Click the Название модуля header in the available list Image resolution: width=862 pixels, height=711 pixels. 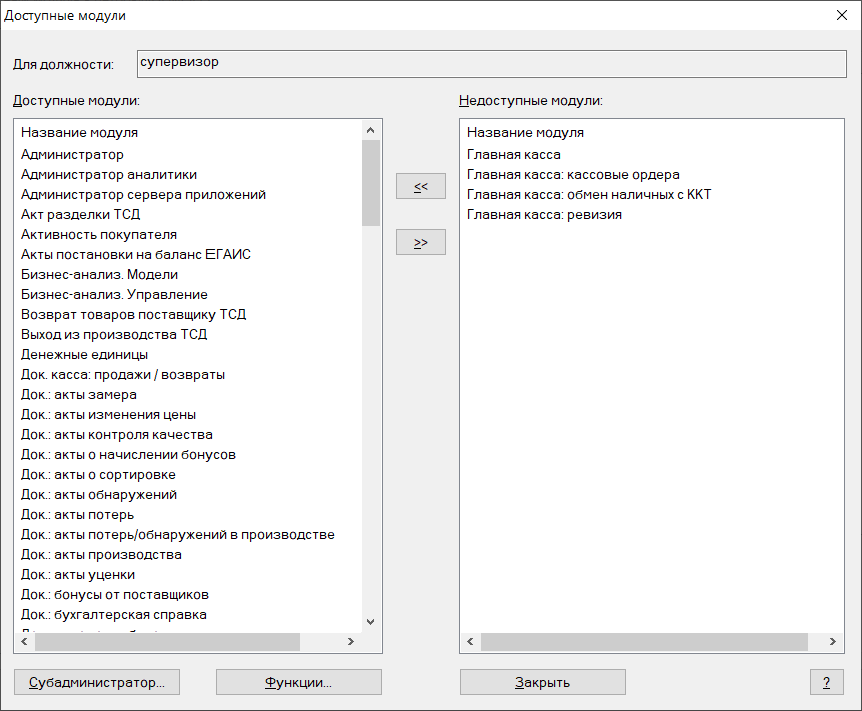(80, 132)
